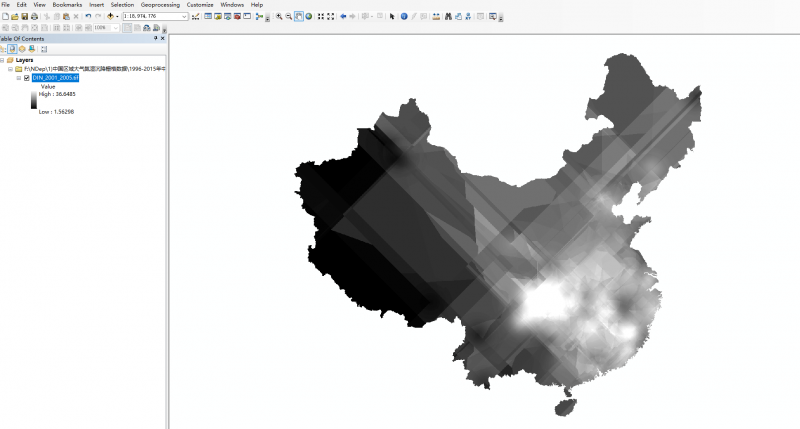
Task: Click the Full Extent globe icon
Action: point(308,17)
